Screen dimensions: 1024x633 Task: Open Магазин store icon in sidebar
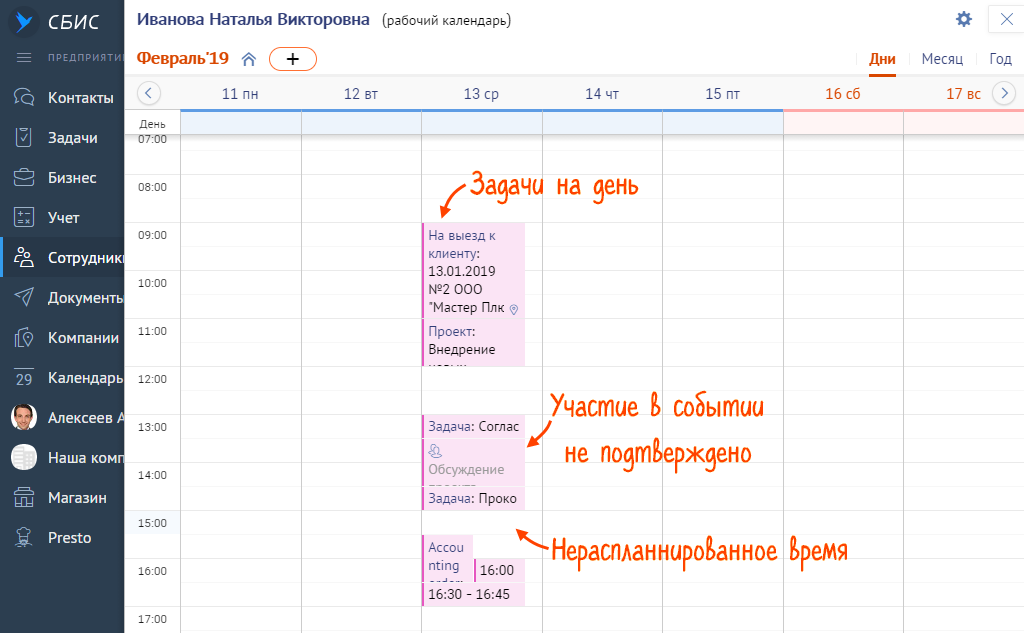(24, 498)
